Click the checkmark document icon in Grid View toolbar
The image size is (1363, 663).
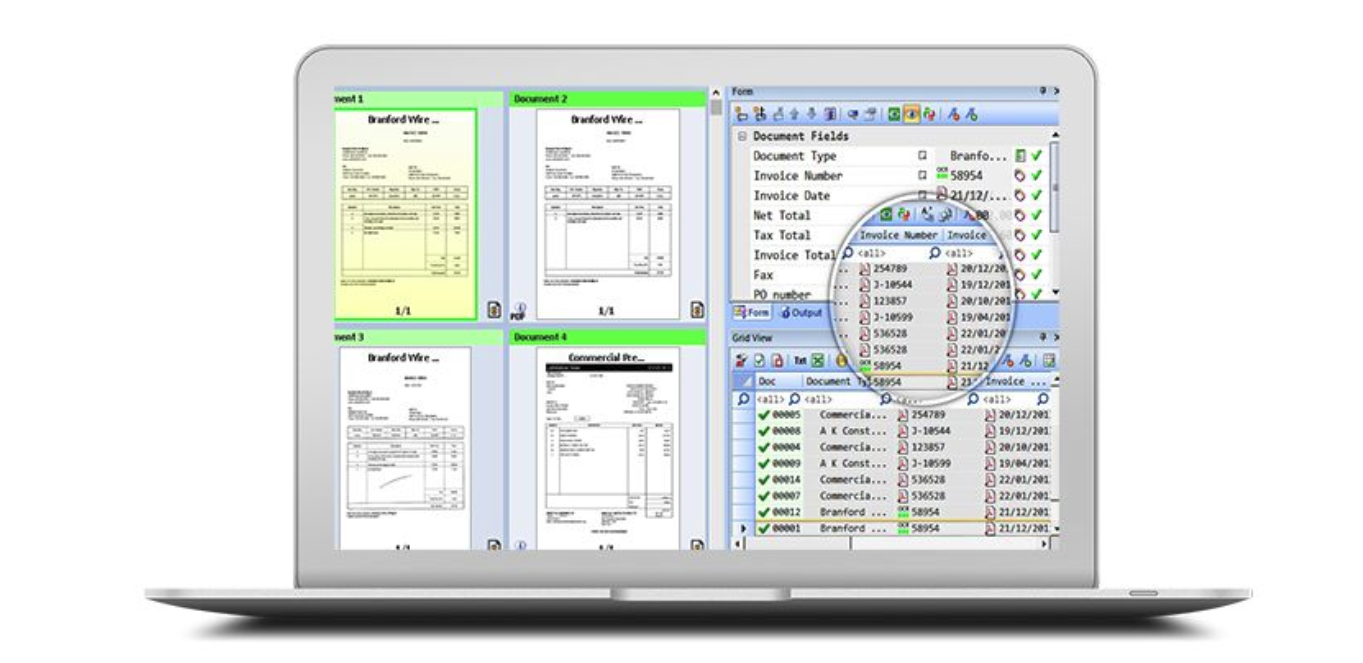[759, 360]
